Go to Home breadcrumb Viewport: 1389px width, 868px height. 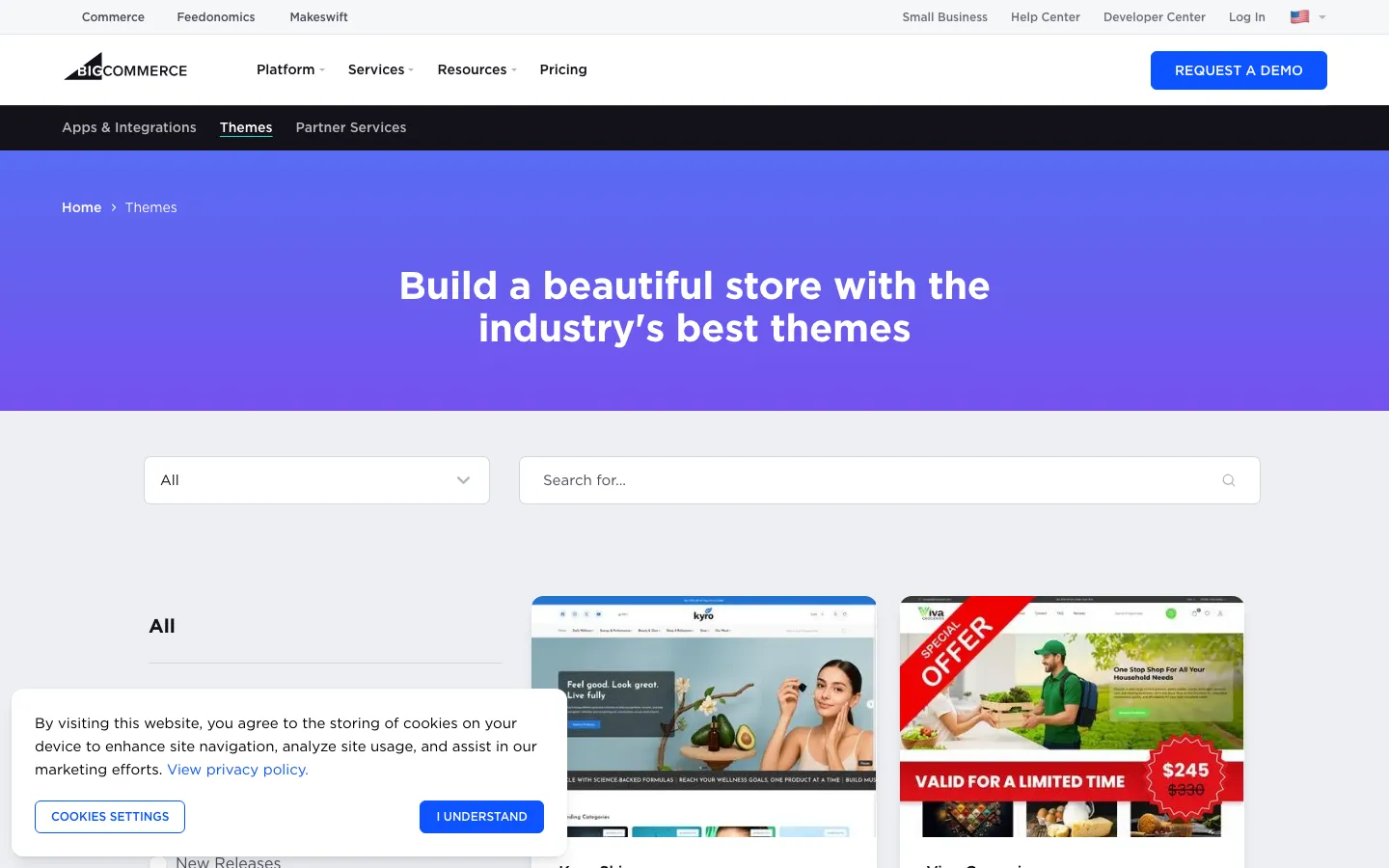click(81, 207)
